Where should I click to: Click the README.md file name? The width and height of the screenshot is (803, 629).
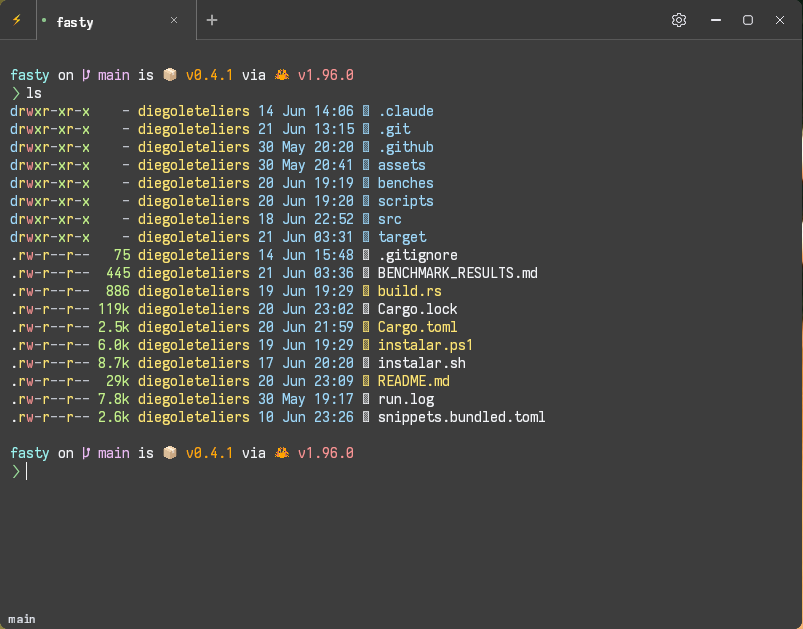point(414,381)
